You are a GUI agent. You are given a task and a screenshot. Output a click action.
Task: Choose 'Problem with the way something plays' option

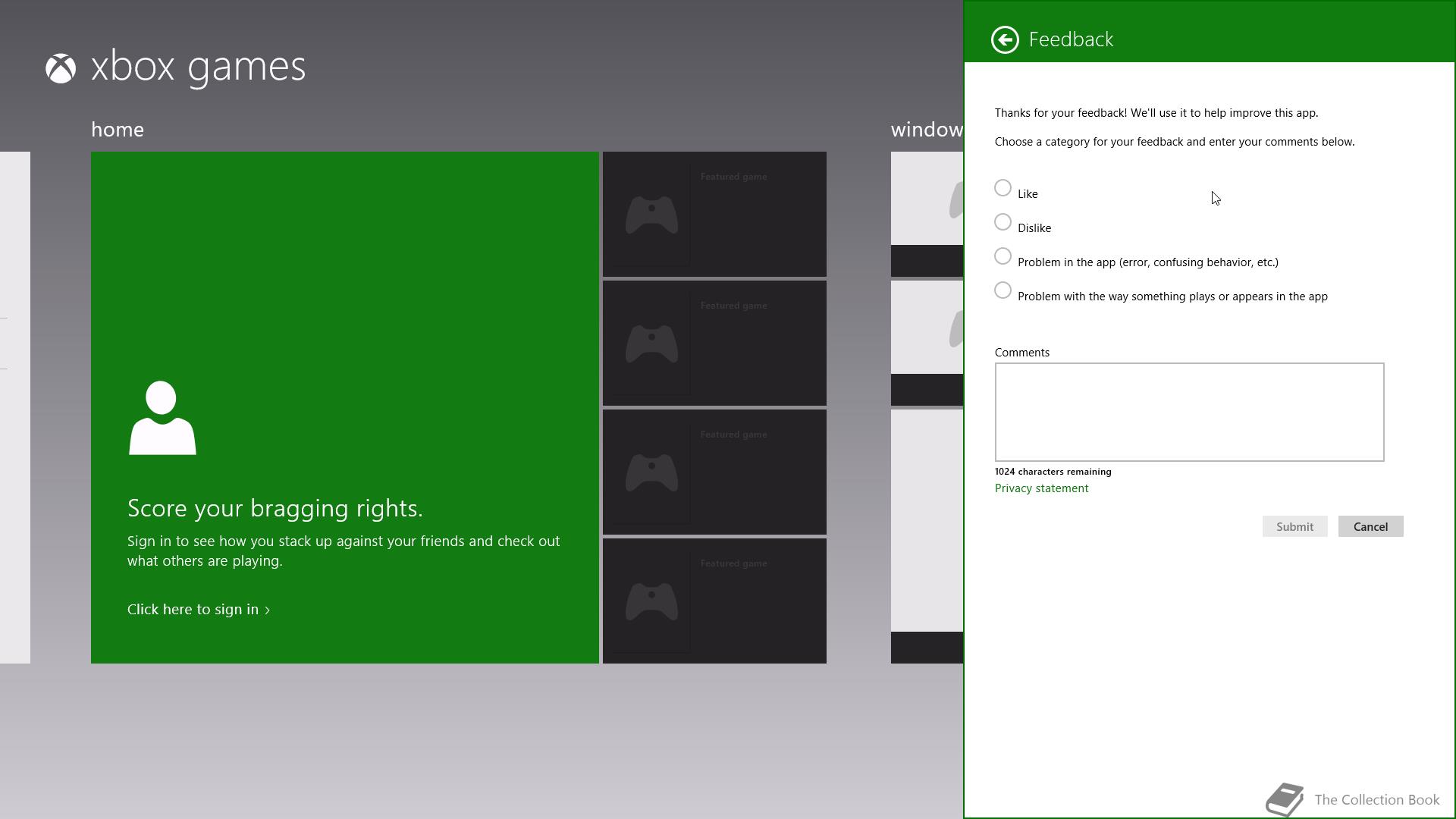click(1003, 290)
